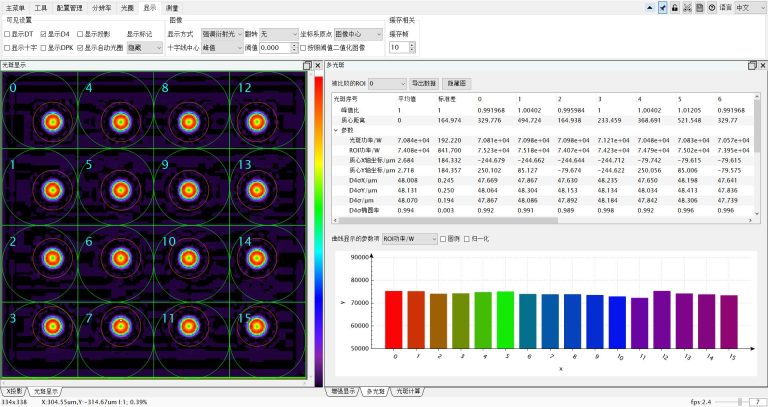The width and height of the screenshot is (768, 407).
Task: Click the 隐藏图 button
Action: [456, 83]
